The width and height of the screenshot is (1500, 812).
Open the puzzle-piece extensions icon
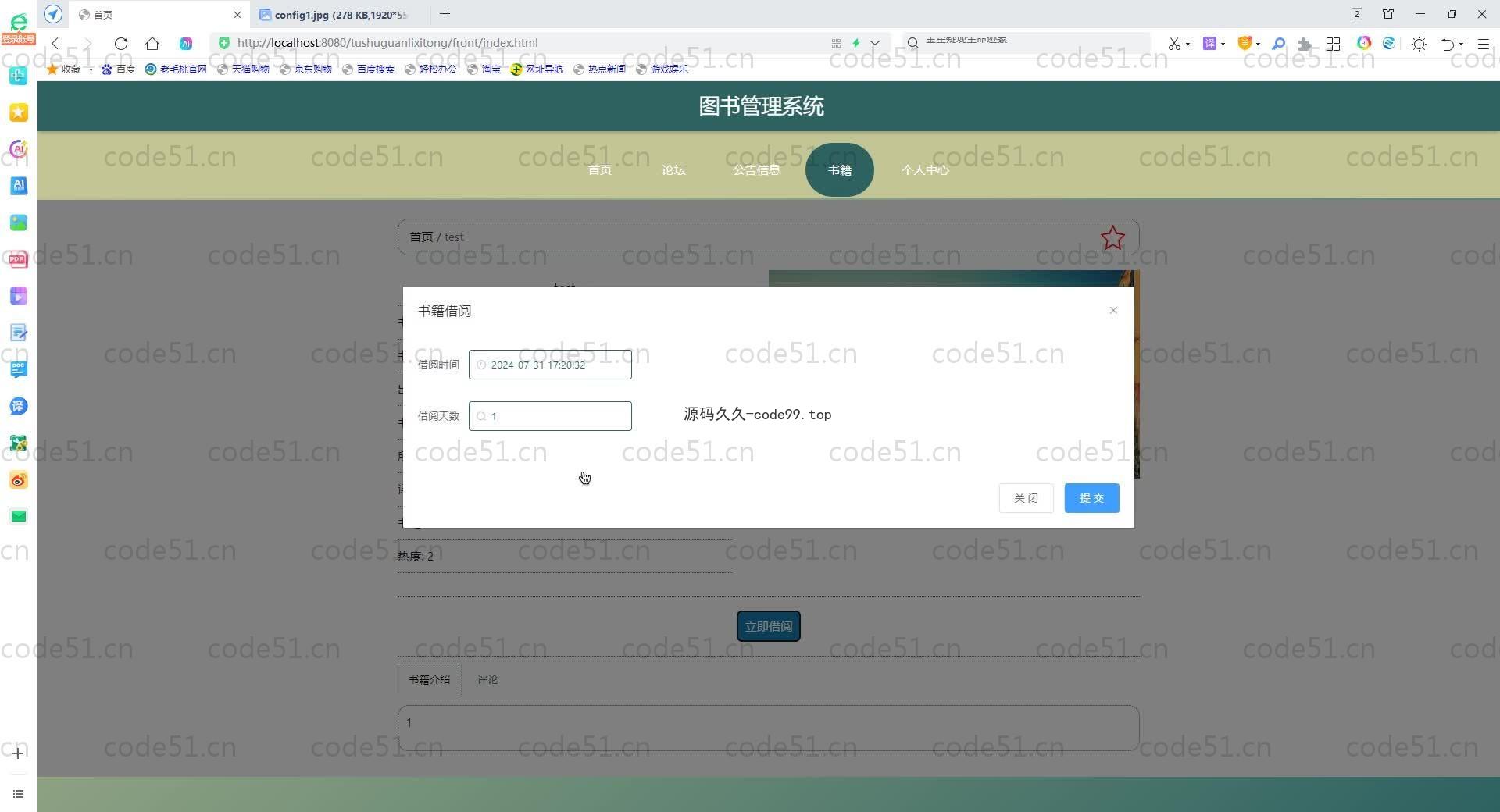click(1305, 44)
